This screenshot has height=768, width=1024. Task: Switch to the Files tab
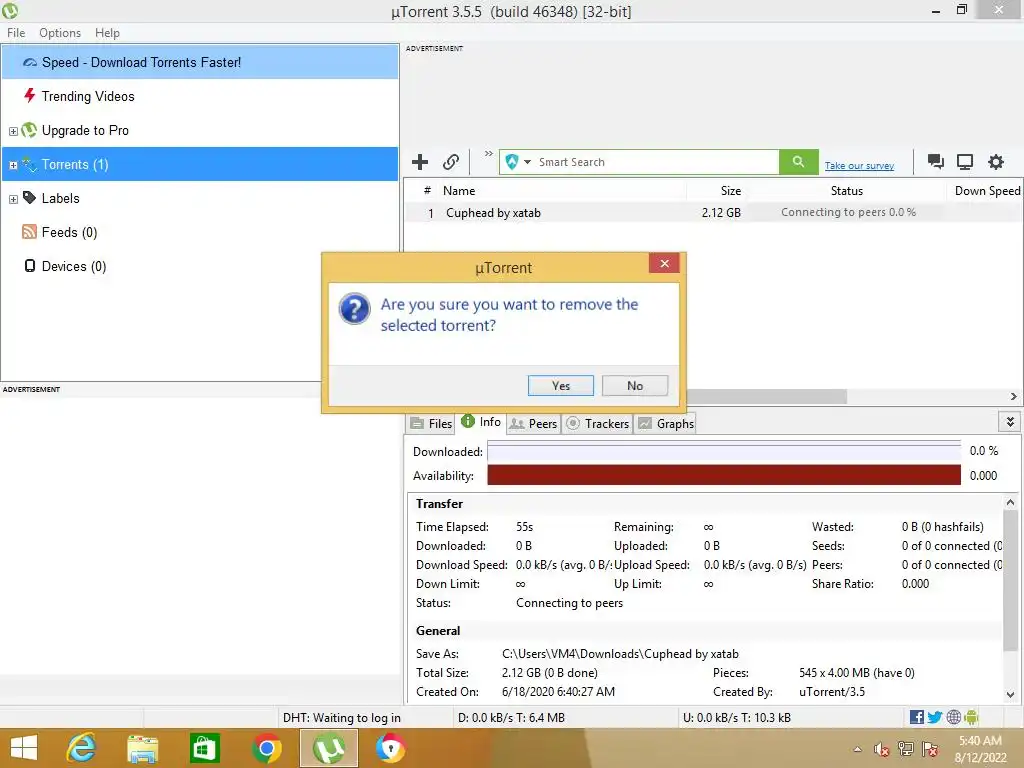coord(431,423)
